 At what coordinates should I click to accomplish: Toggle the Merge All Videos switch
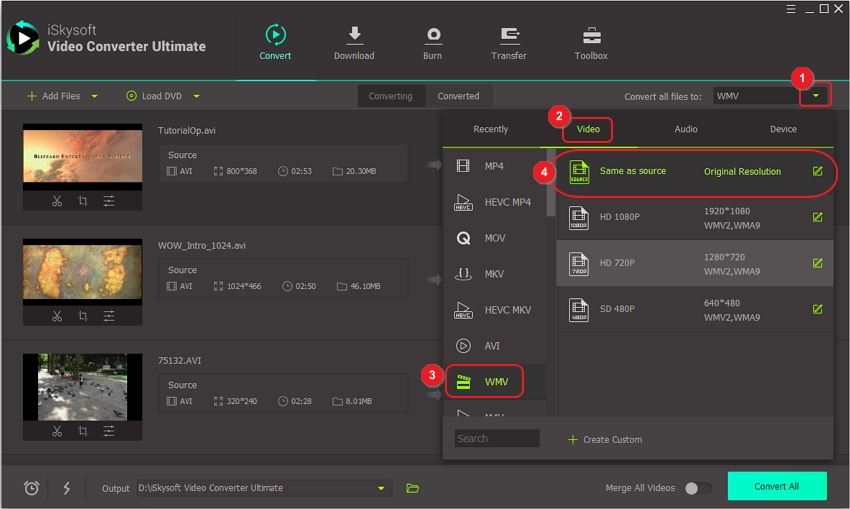[x=697, y=488]
